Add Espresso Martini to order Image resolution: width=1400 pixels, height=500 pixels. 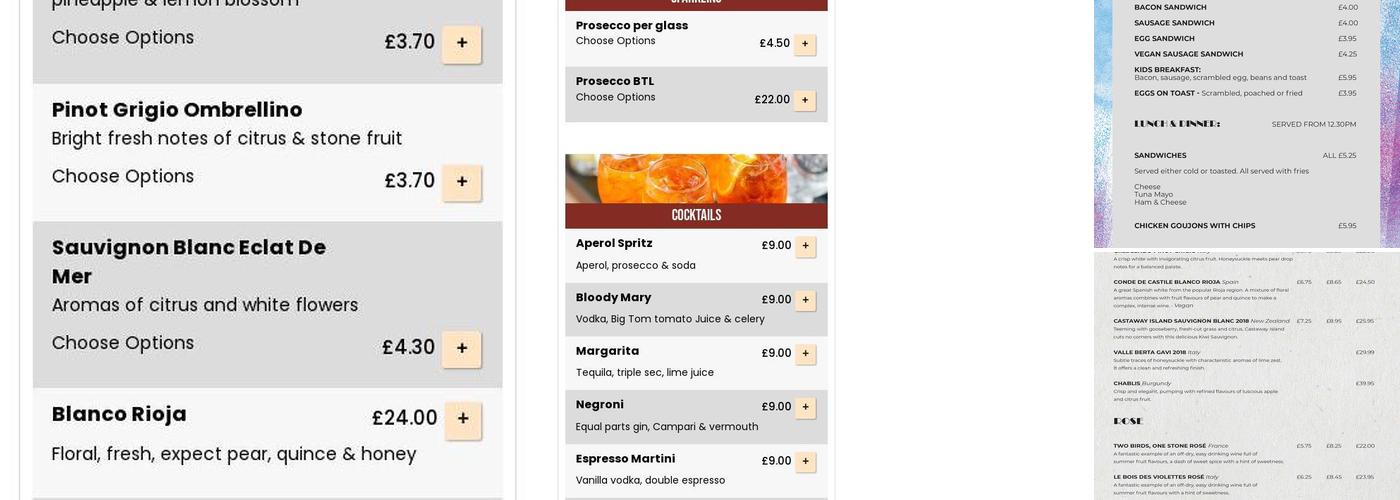805,462
